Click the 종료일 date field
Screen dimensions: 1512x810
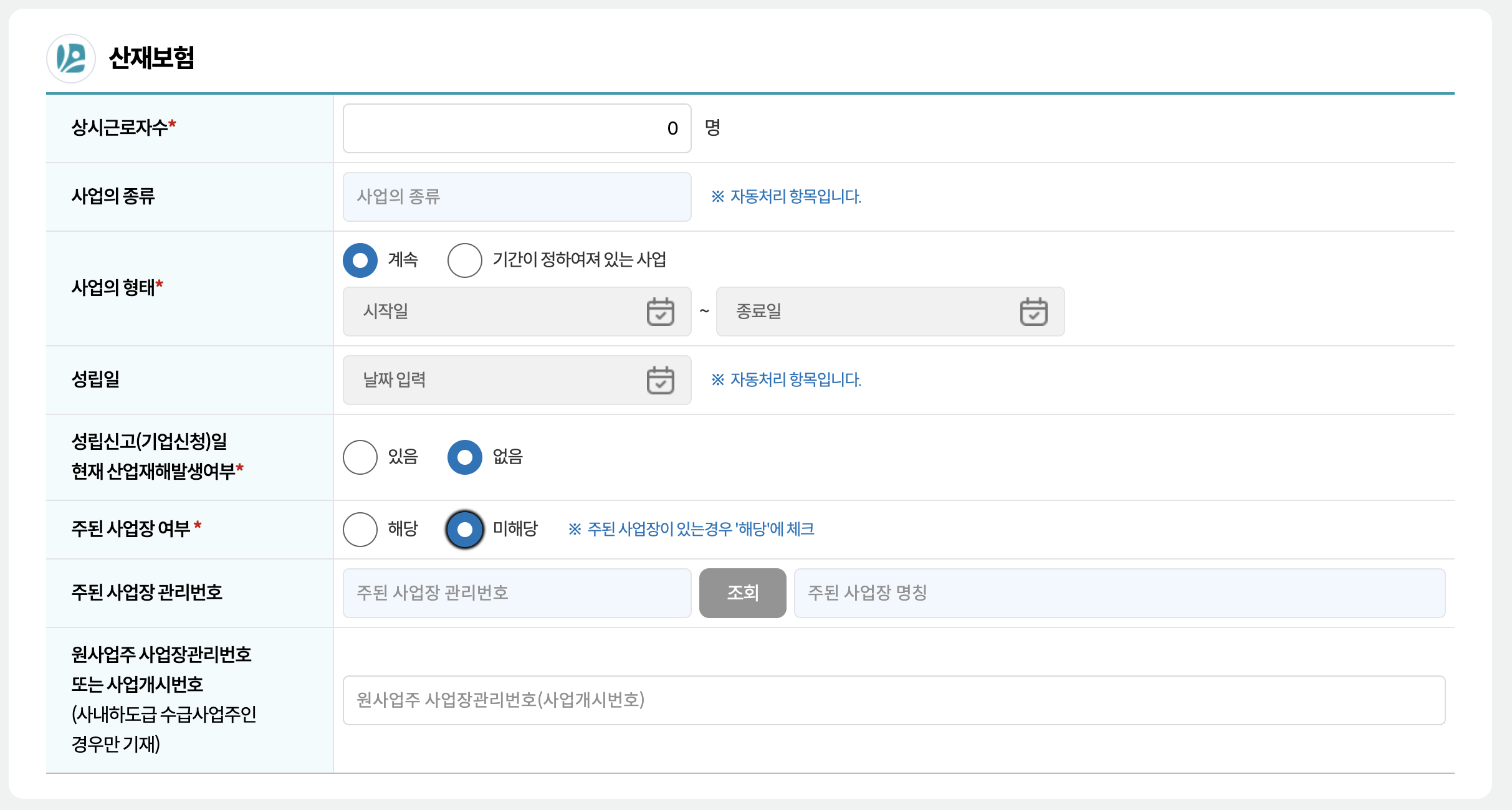(x=866, y=312)
